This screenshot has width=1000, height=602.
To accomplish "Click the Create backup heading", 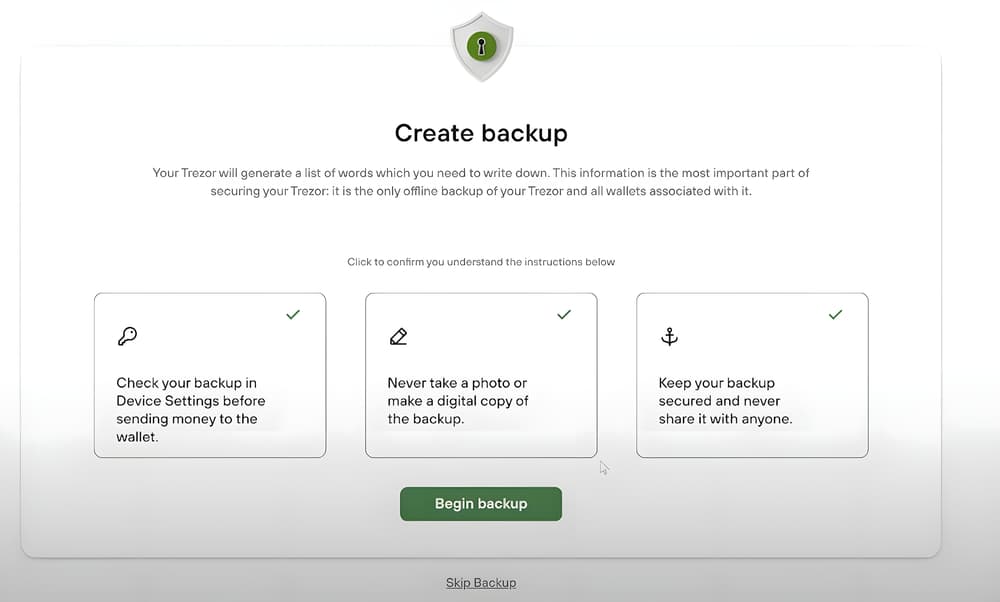I will point(481,133).
